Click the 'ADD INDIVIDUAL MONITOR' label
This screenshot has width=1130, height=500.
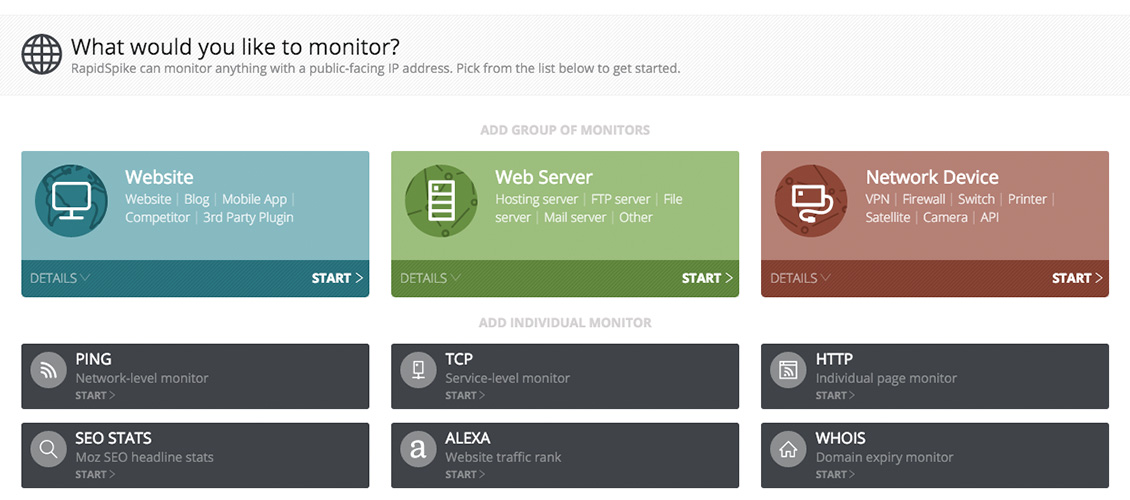(x=565, y=323)
